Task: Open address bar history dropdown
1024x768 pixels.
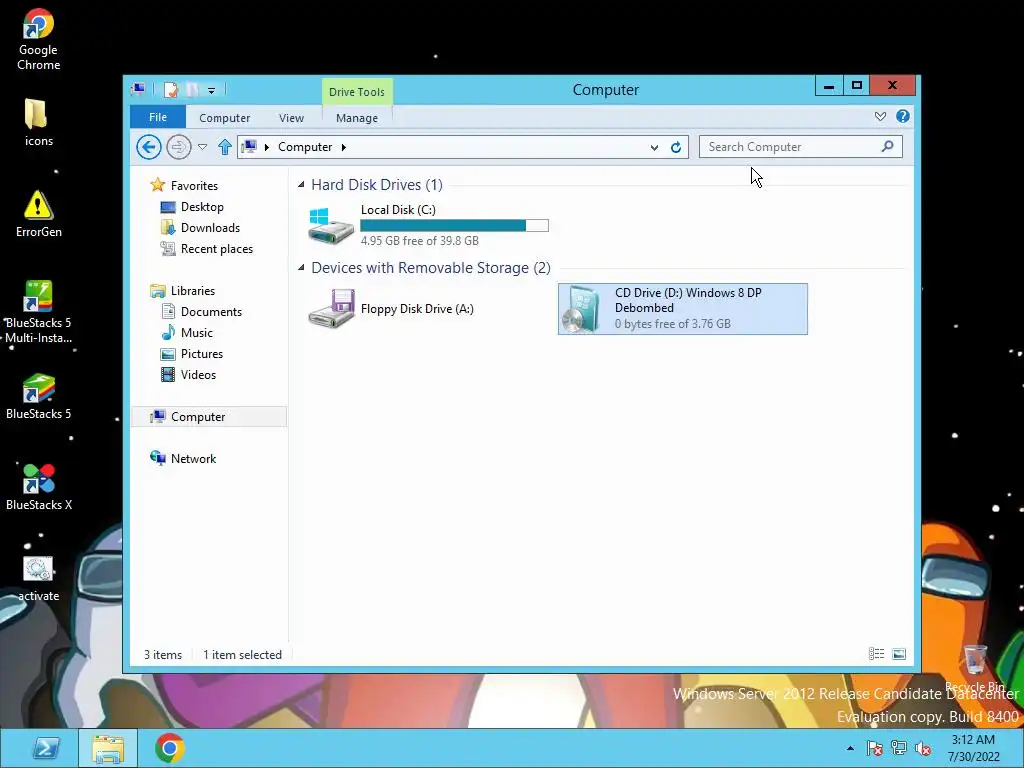Action: coord(654,148)
